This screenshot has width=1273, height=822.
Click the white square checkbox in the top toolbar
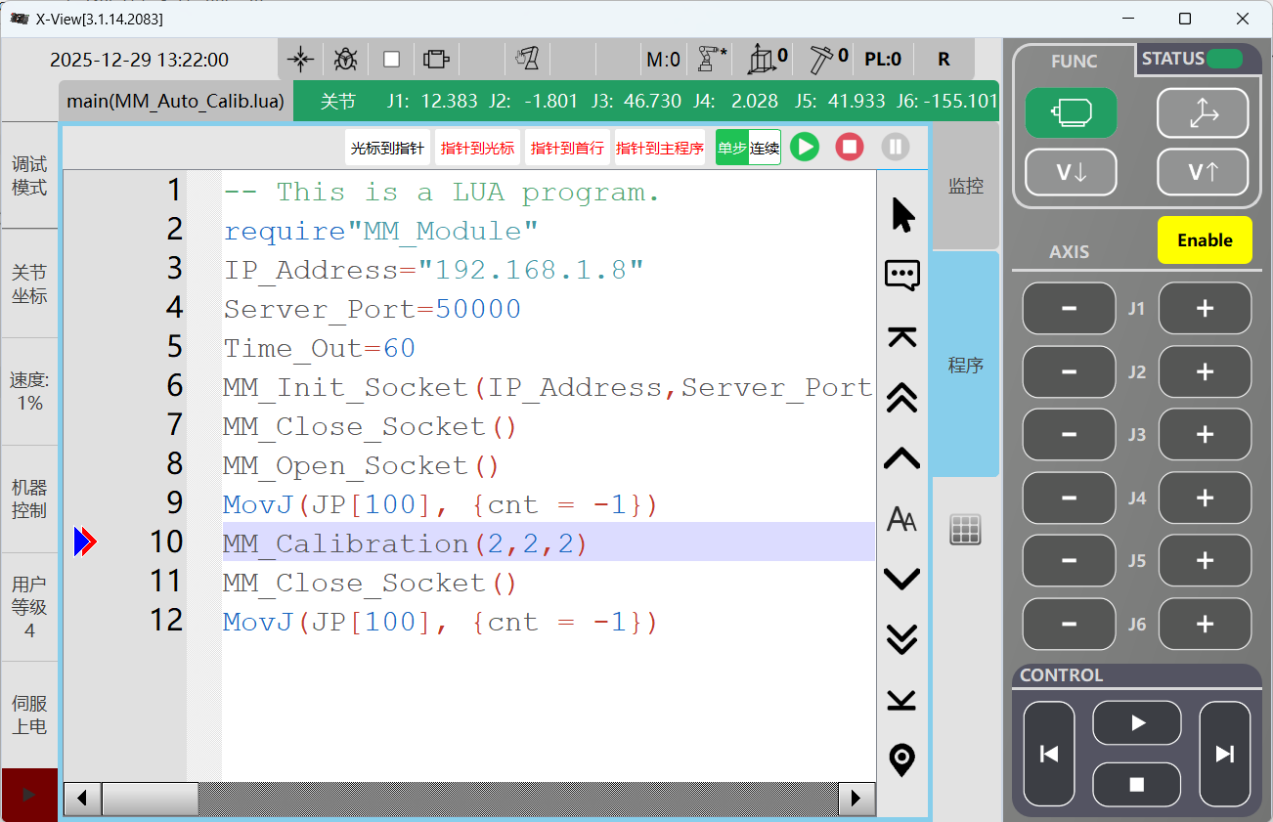[391, 58]
